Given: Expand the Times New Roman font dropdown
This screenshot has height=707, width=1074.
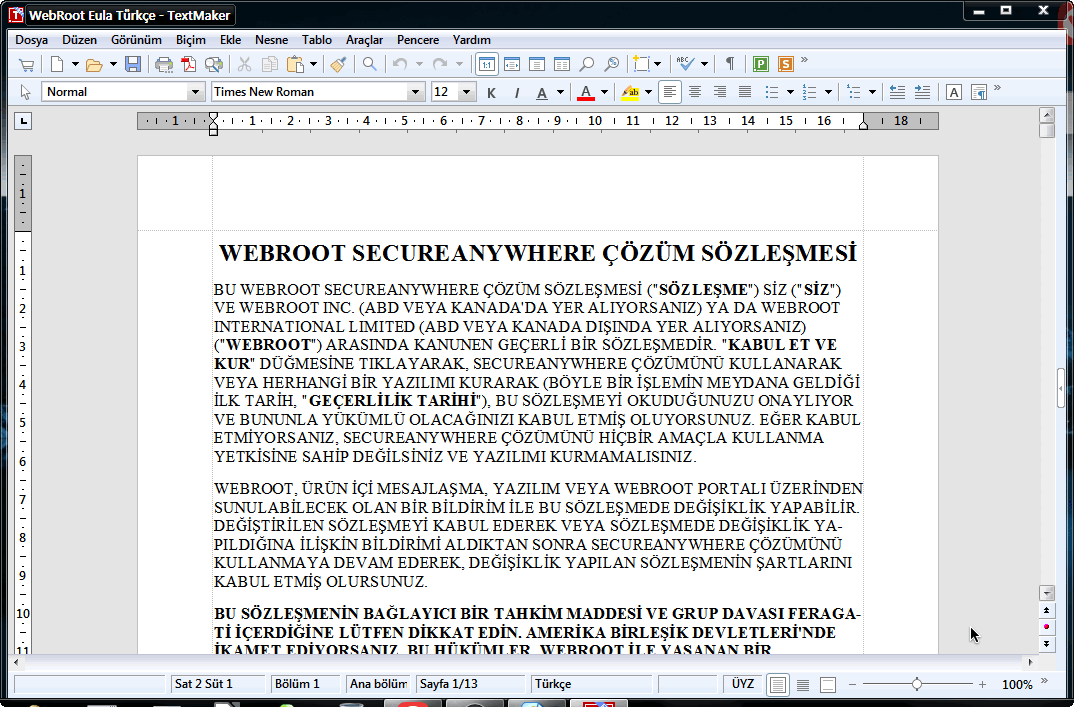Looking at the screenshot, I should pyautogui.click(x=415, y=92).
